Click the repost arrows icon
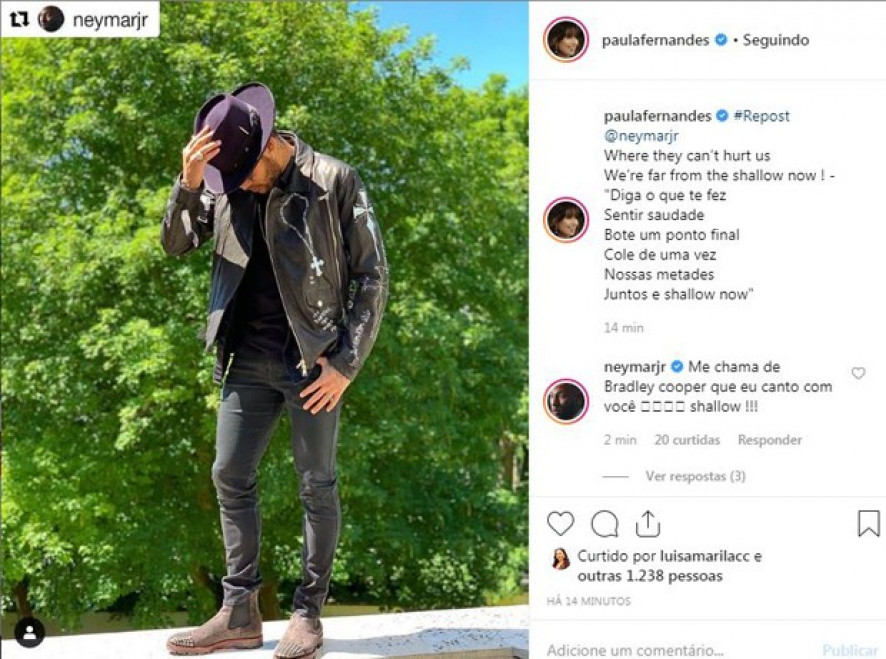The width and height of the screenshot is (886, 659). tap(20, 20)
